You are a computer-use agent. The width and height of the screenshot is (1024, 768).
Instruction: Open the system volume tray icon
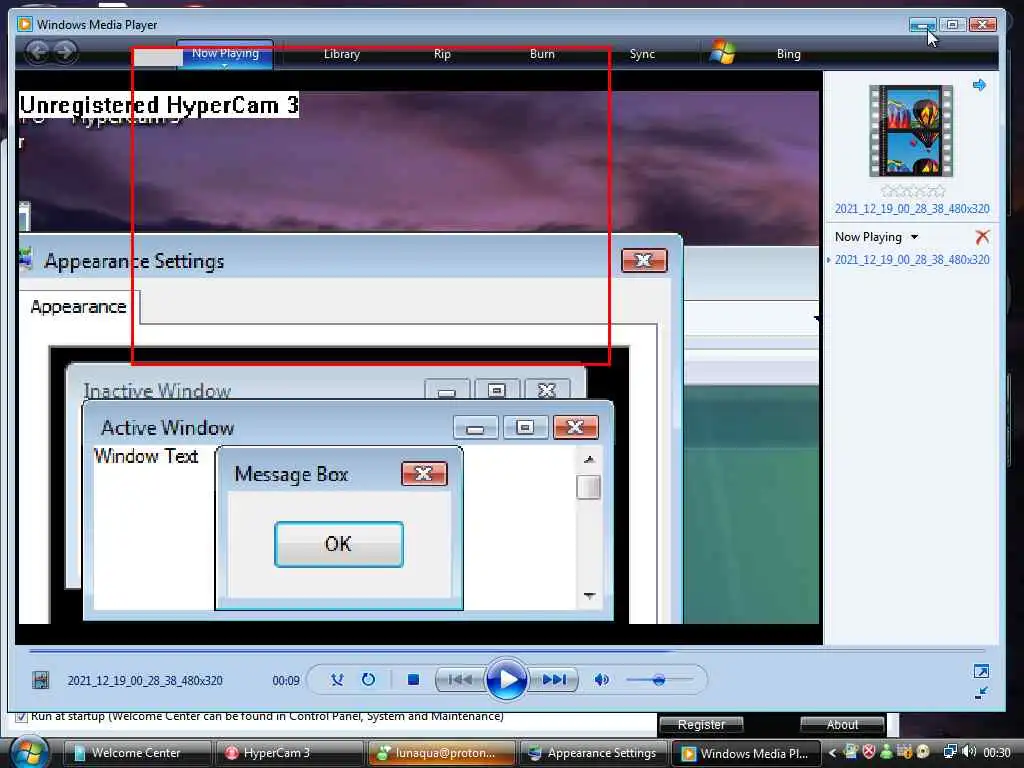tap(969, 752)
